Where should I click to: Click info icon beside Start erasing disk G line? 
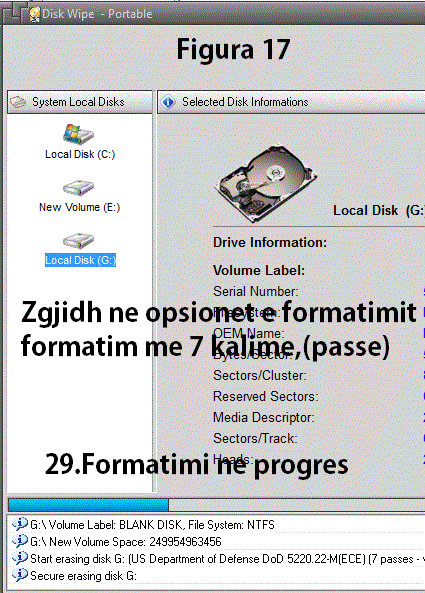coord(19,558)
